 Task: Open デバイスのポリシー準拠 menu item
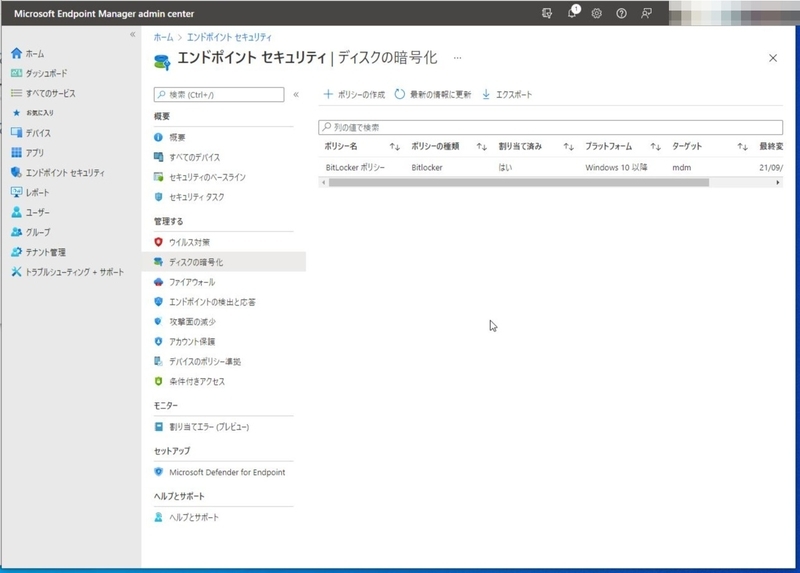click(205, 362)
